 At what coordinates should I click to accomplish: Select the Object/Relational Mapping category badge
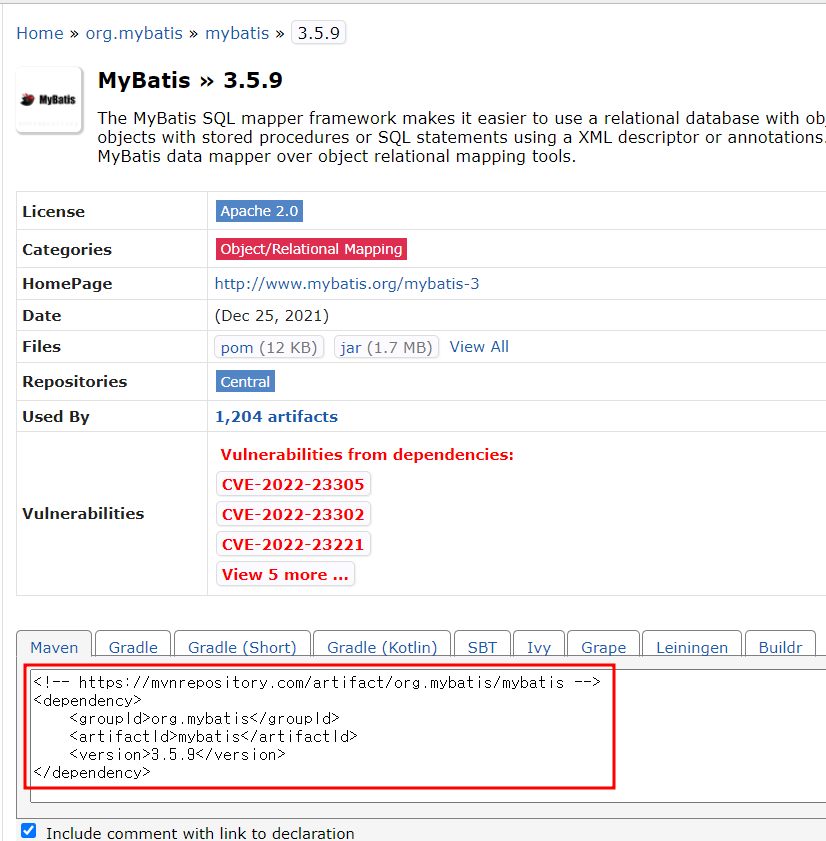(310, 249)
